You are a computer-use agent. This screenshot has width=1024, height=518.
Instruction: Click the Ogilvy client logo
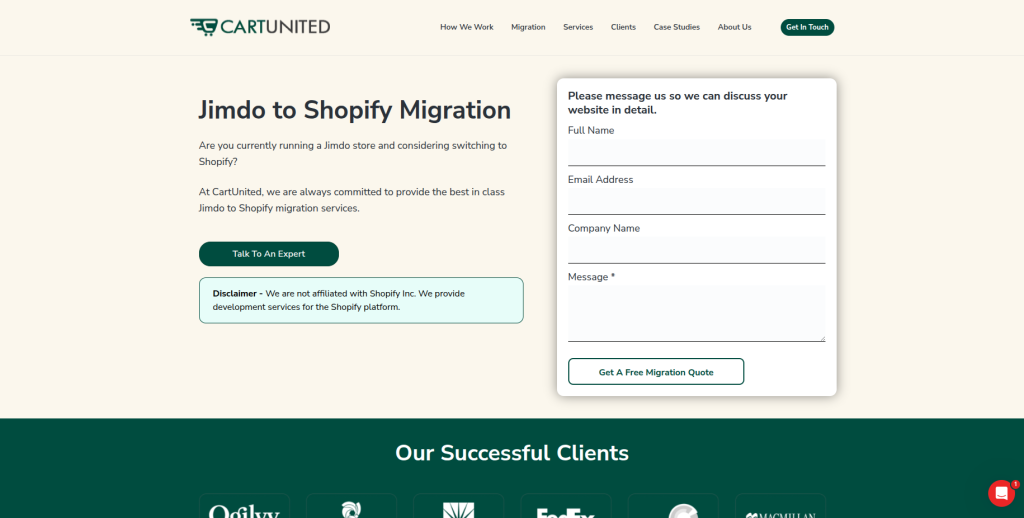click(244, 510)
